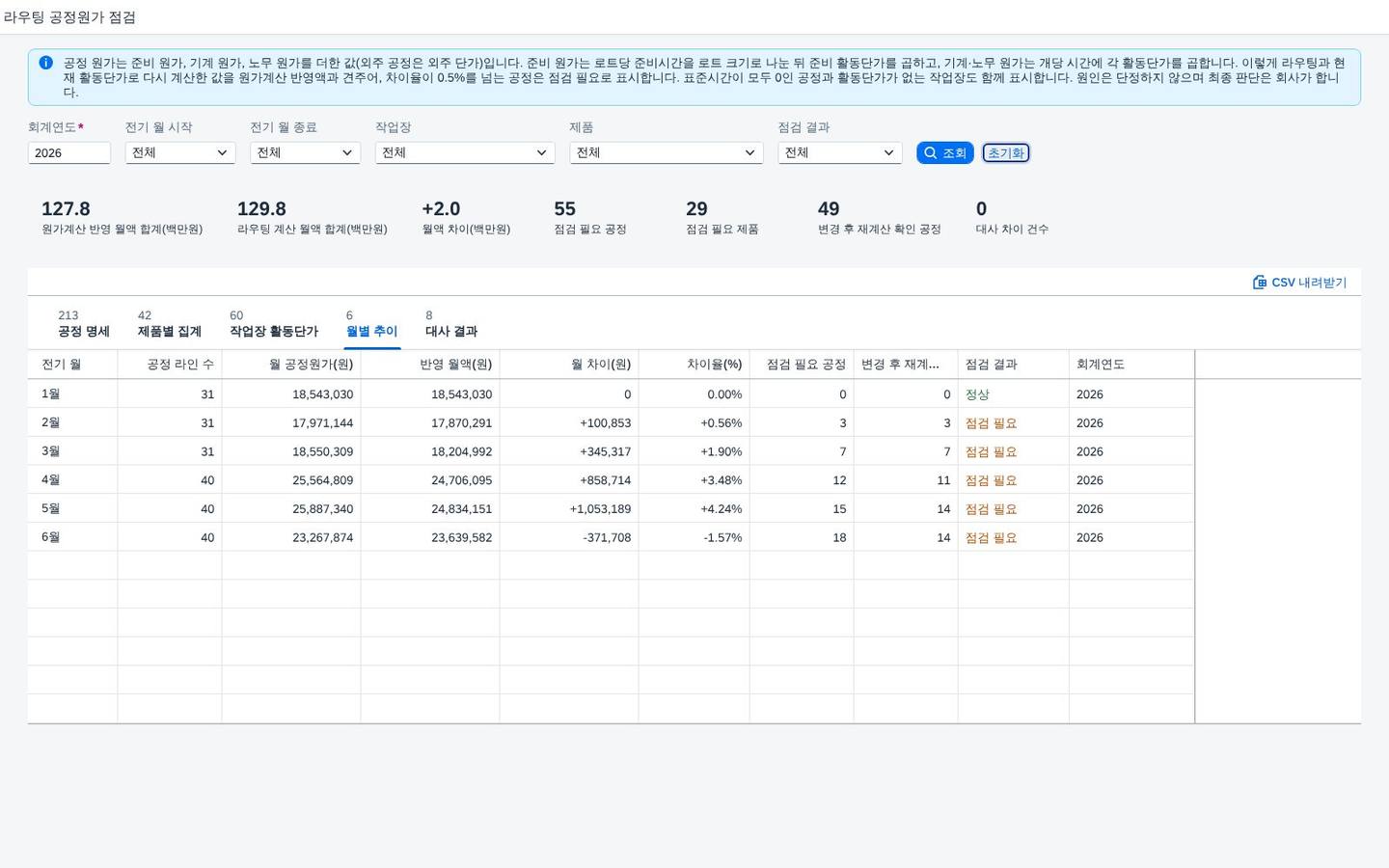
Task: Open the 점검 결과 filter dropdown
Action: point(840,152)
